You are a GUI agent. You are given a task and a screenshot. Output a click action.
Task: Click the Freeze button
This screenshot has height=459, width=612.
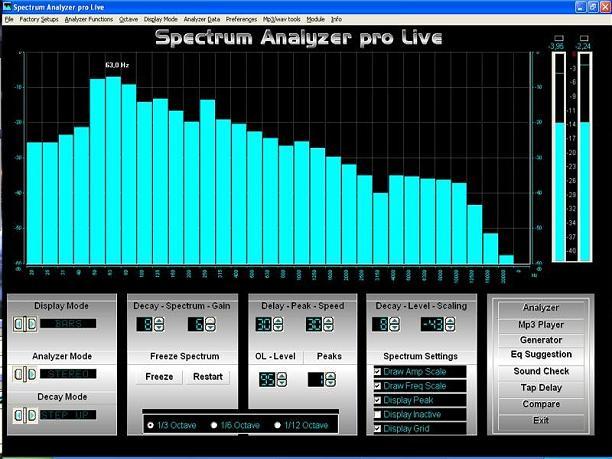tap(159, 377)
